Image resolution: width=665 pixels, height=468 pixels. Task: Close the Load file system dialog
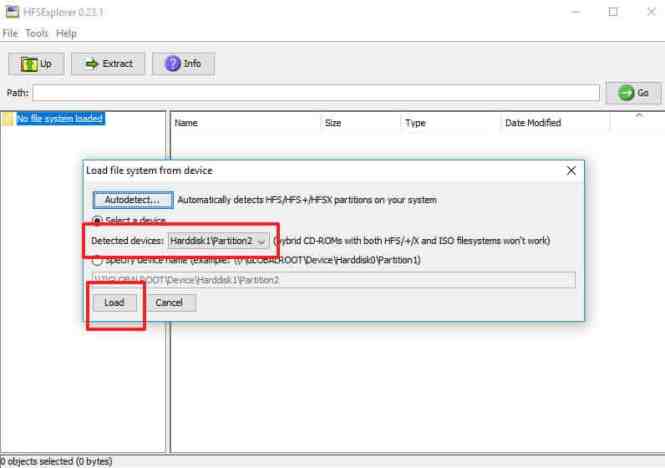tap(571, 171)
